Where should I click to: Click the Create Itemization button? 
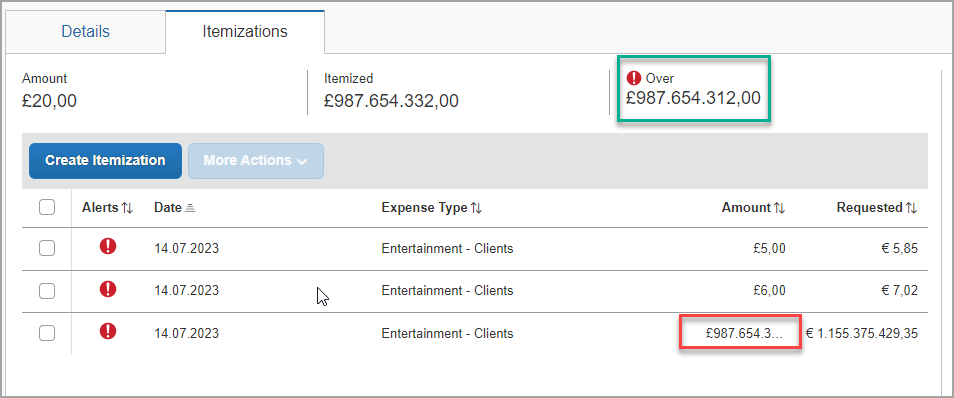click(105, 161)
